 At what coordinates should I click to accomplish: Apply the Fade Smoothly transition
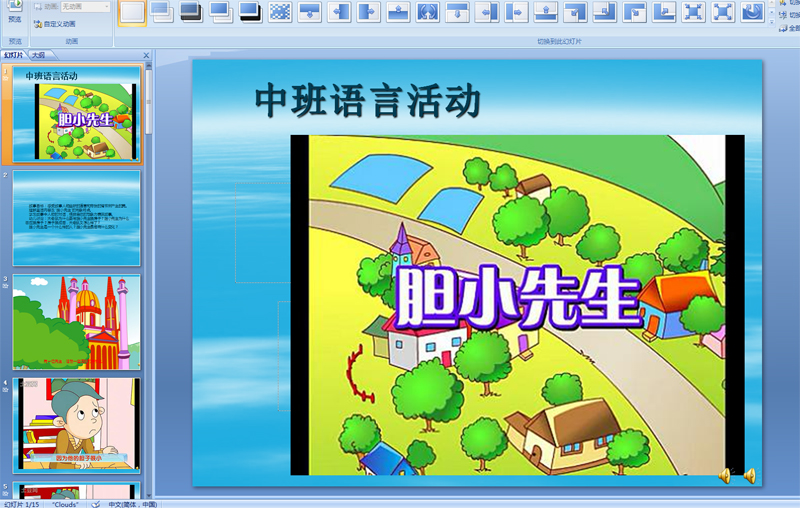tap(162, 12)
